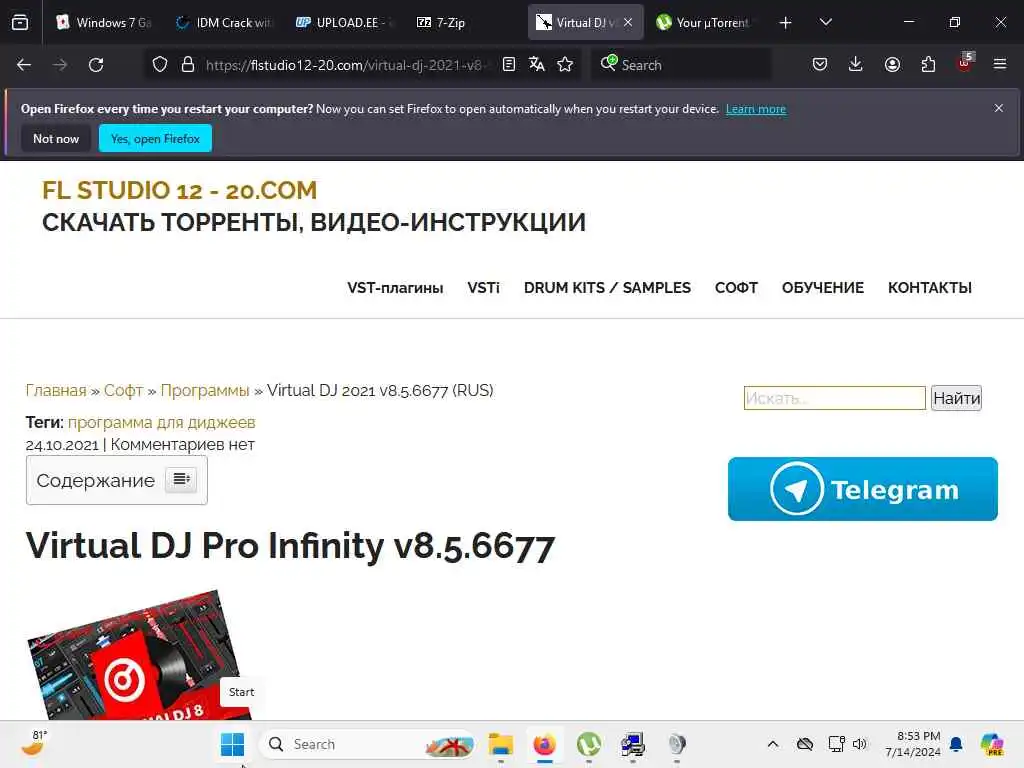Screen dimensions: 1024x768
Task: Open a new tab with the plus icon
Action: 786,23
